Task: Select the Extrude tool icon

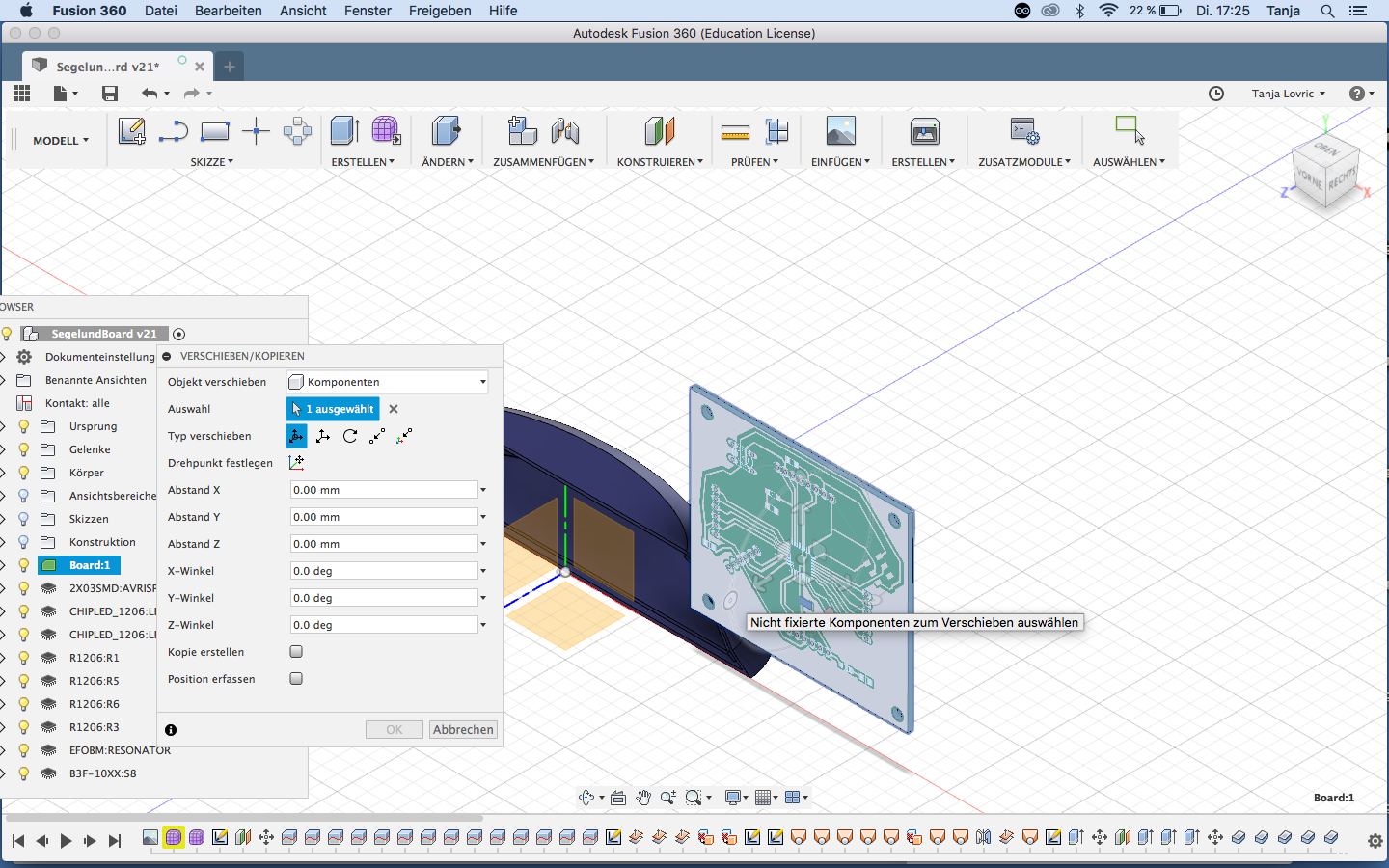Action: [x=345, y=131]
